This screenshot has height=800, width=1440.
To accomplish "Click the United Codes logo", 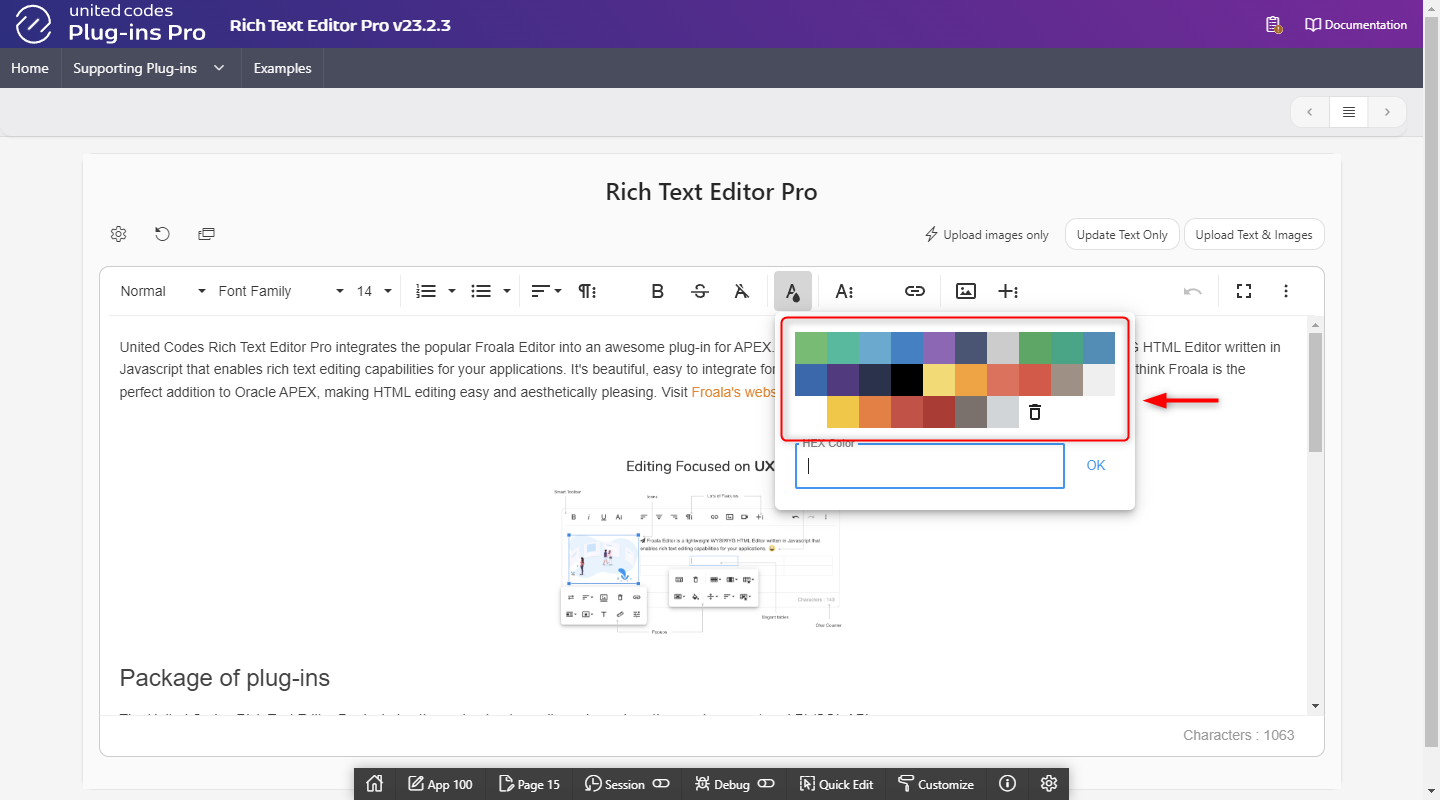I will (109, 24).
